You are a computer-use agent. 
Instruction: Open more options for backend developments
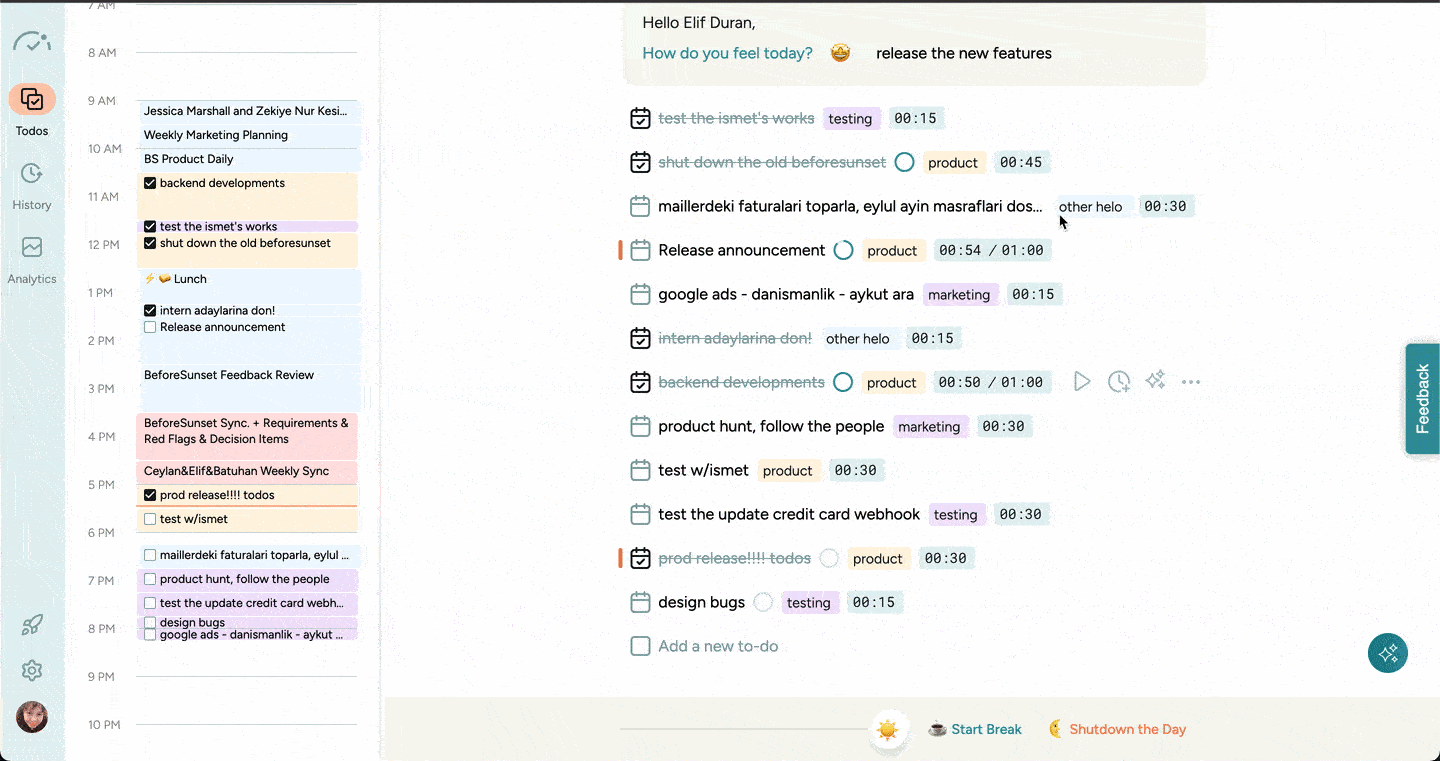pos(1191,382)
